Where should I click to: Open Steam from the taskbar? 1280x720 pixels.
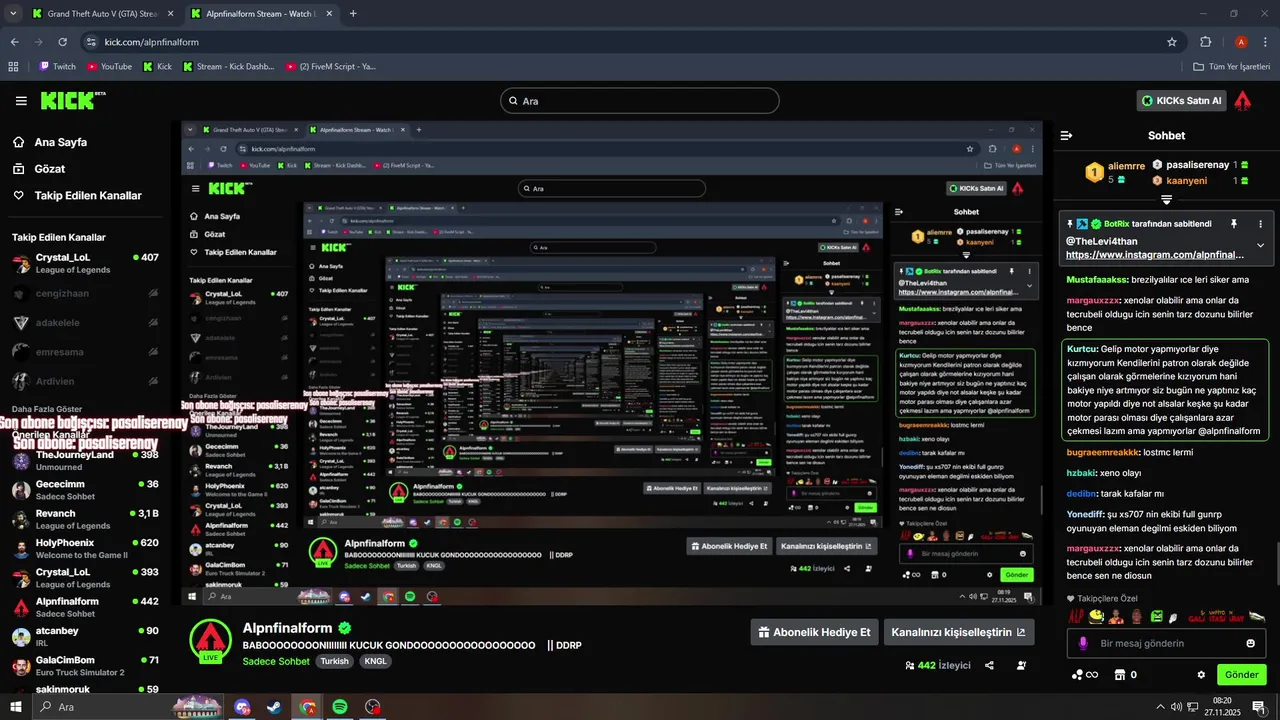(x=274, y=707)
